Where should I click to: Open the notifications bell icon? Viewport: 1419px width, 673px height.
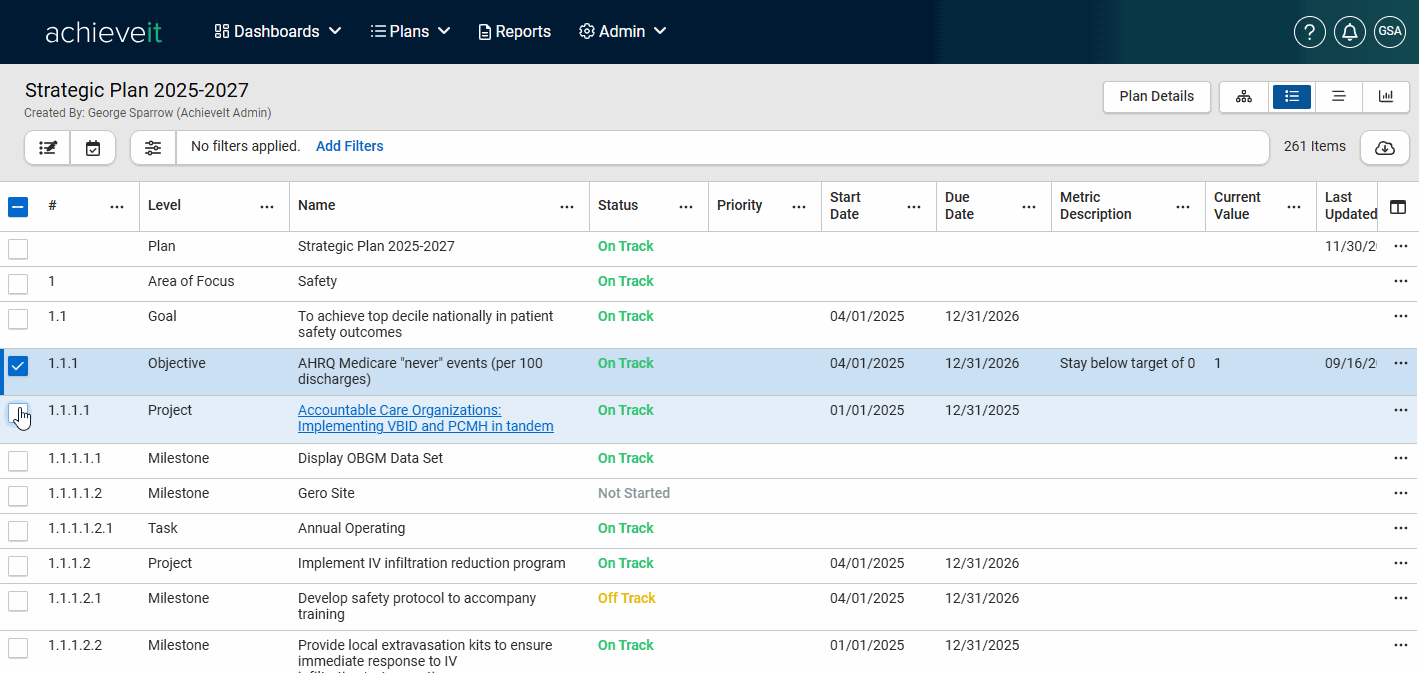[1350, 32]
